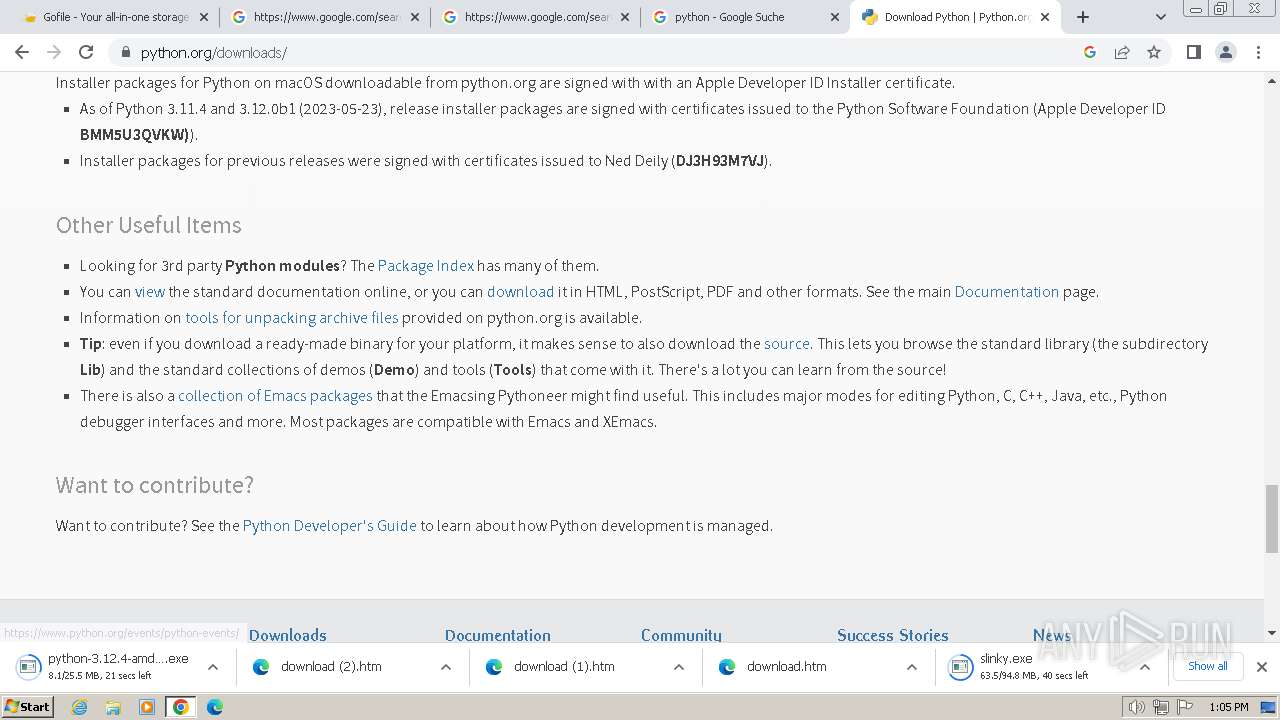The image size is (1280, 720).
Task: Open the Chrome three-dot menu
Action: pos(1258,52)
